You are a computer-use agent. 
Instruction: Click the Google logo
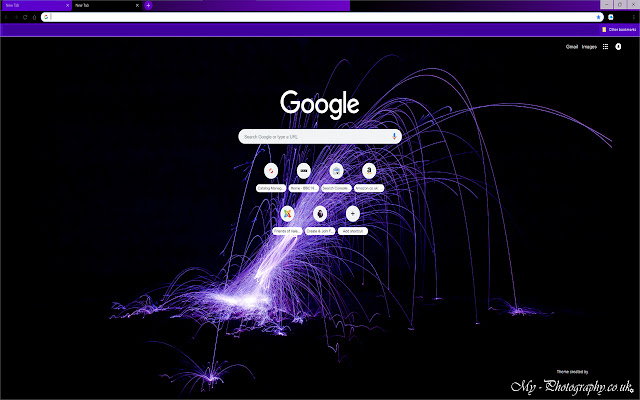coord(320,104)
